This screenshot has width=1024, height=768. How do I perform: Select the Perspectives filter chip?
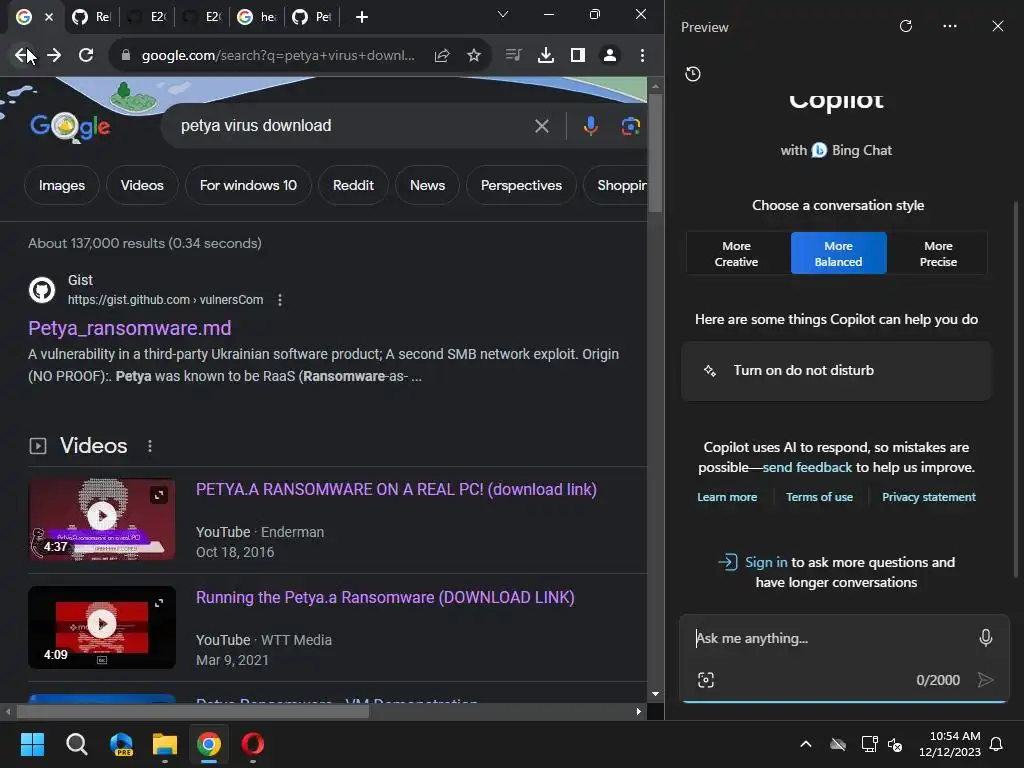coord(521,185)
